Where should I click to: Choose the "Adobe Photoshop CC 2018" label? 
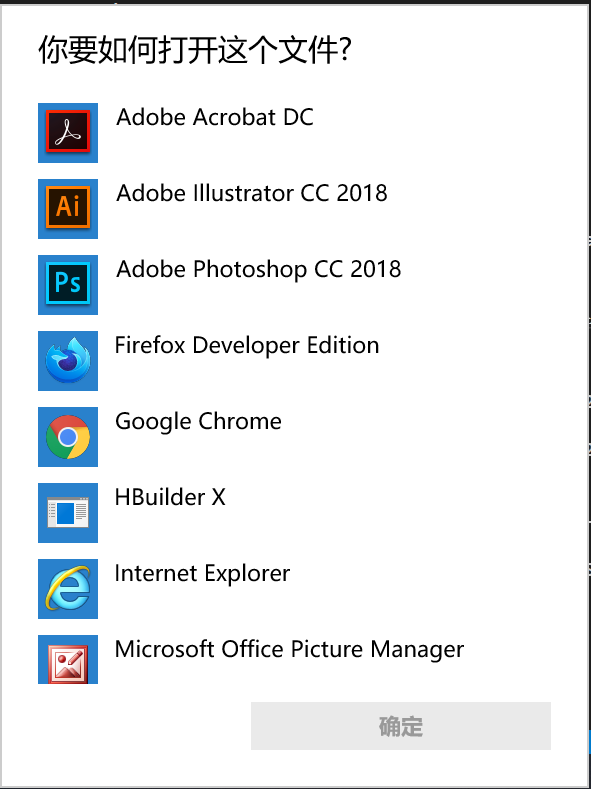(259, 269)
